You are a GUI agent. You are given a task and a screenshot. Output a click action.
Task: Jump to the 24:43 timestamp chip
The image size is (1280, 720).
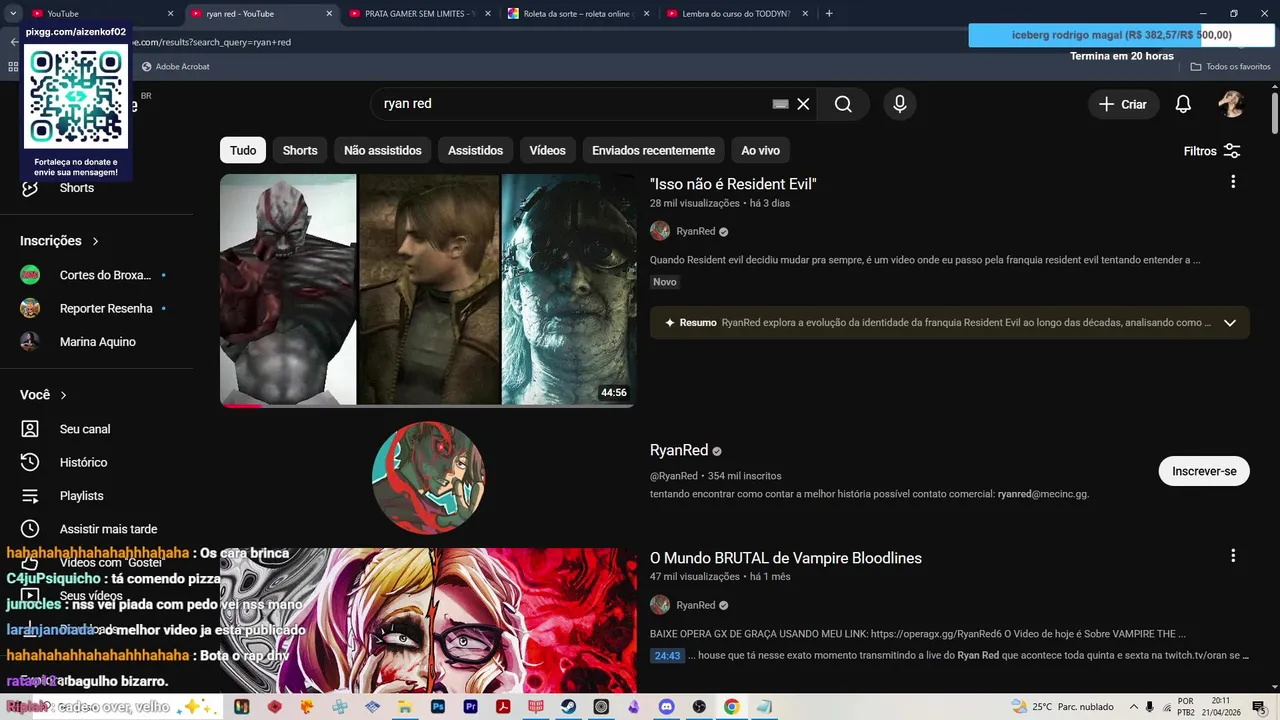tap(667, 656)
